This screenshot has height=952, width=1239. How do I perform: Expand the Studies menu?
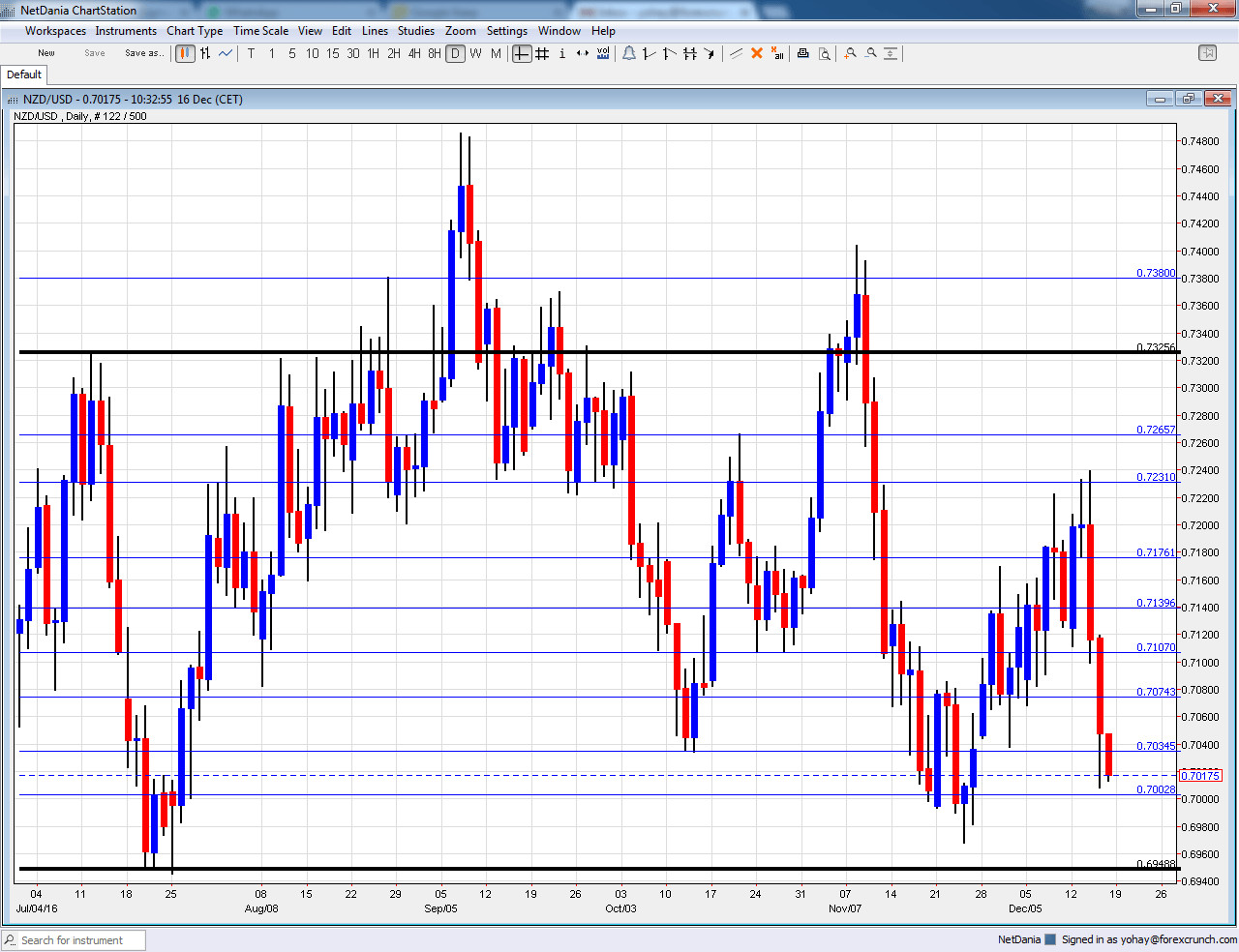click(x=416, y=31)
